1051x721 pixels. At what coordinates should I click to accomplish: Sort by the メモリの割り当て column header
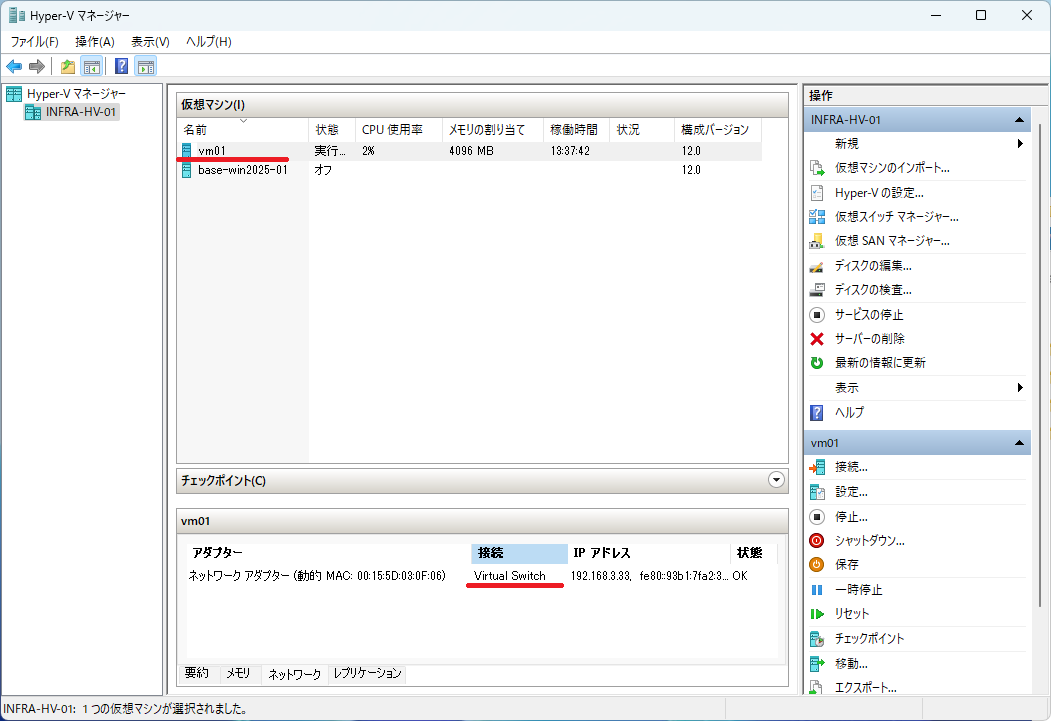tap(493, 129)
